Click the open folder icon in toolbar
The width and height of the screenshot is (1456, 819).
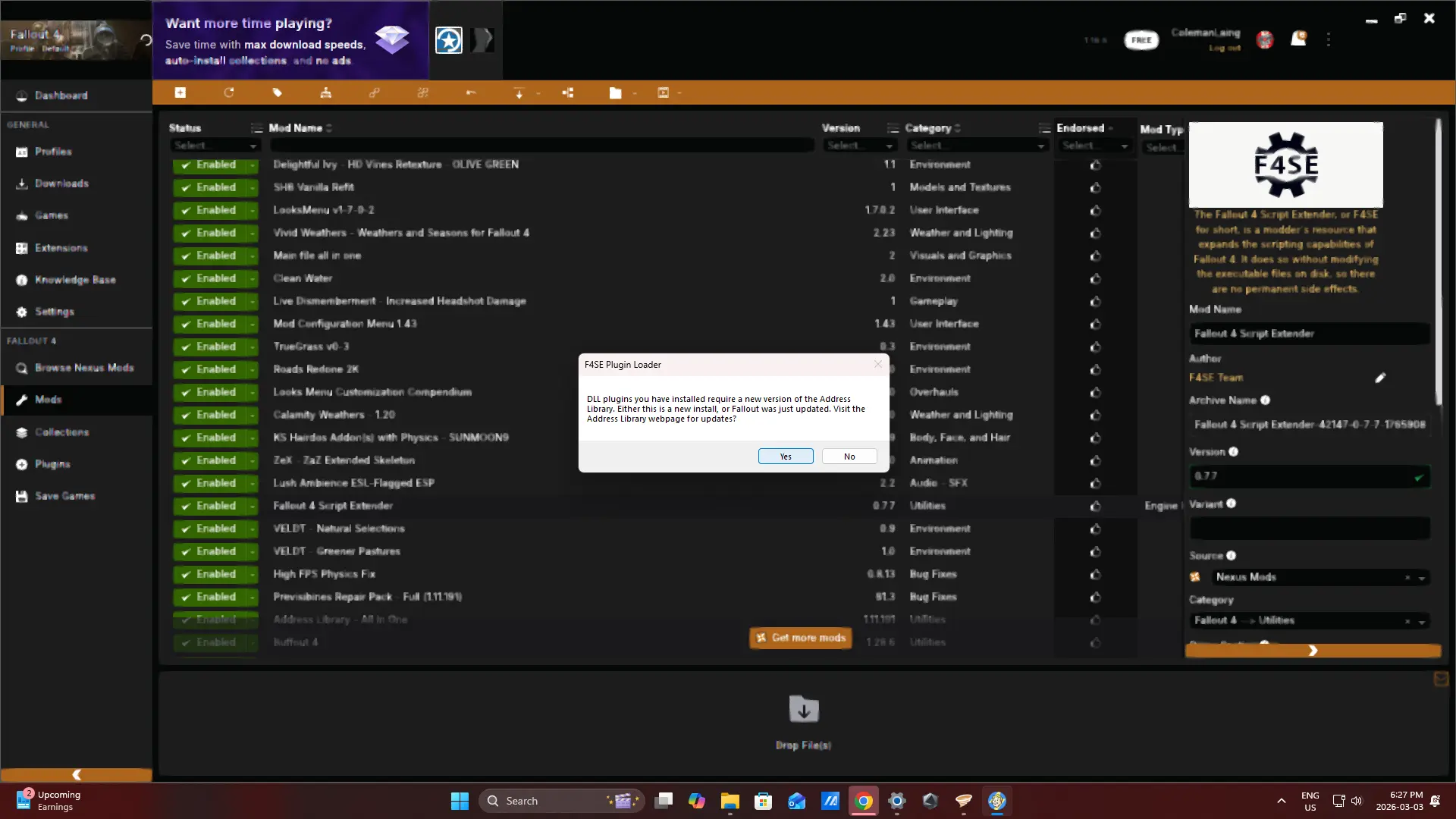pos(615,93)
